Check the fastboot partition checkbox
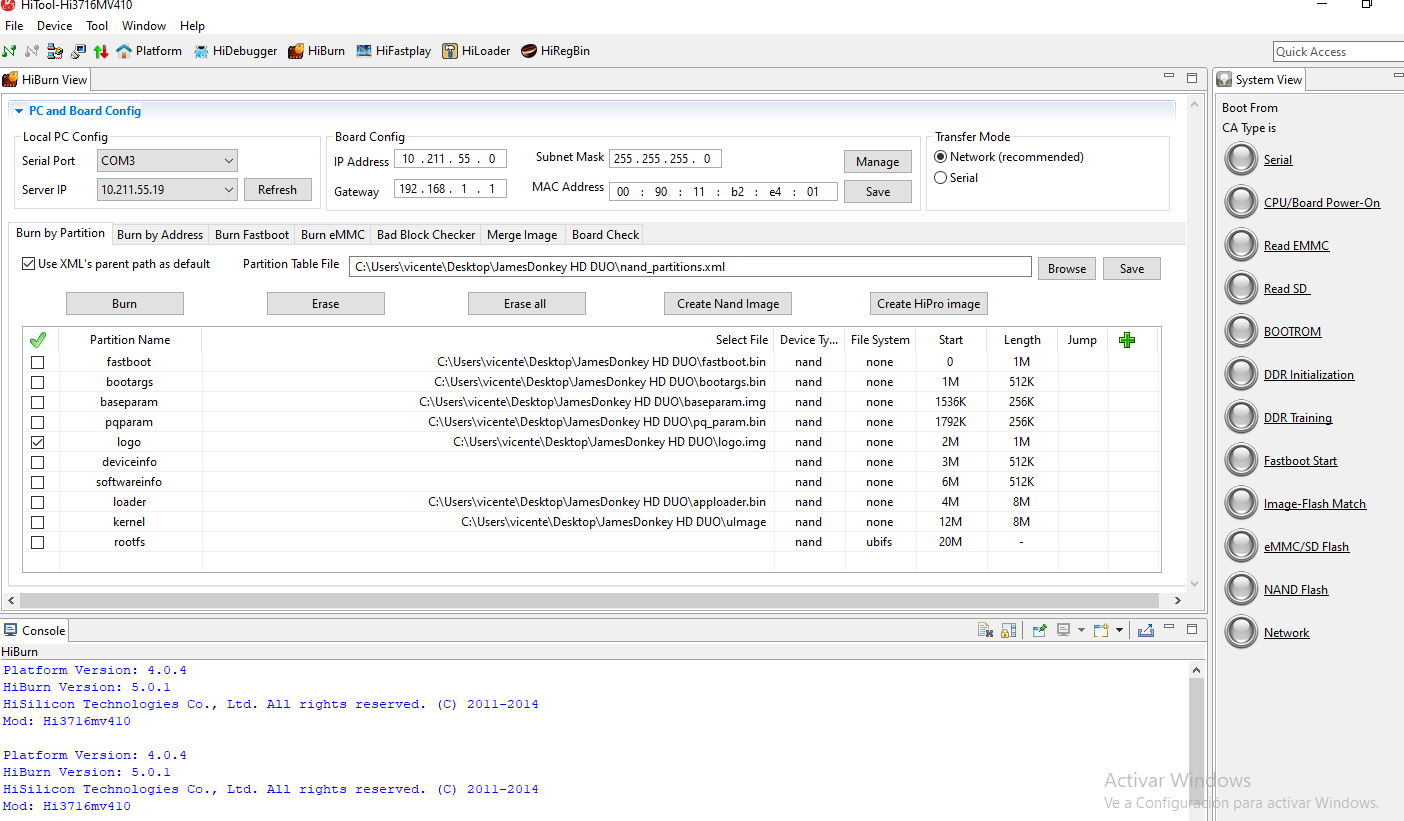Viewport: 1404px width, 821px height. (38, 362)
